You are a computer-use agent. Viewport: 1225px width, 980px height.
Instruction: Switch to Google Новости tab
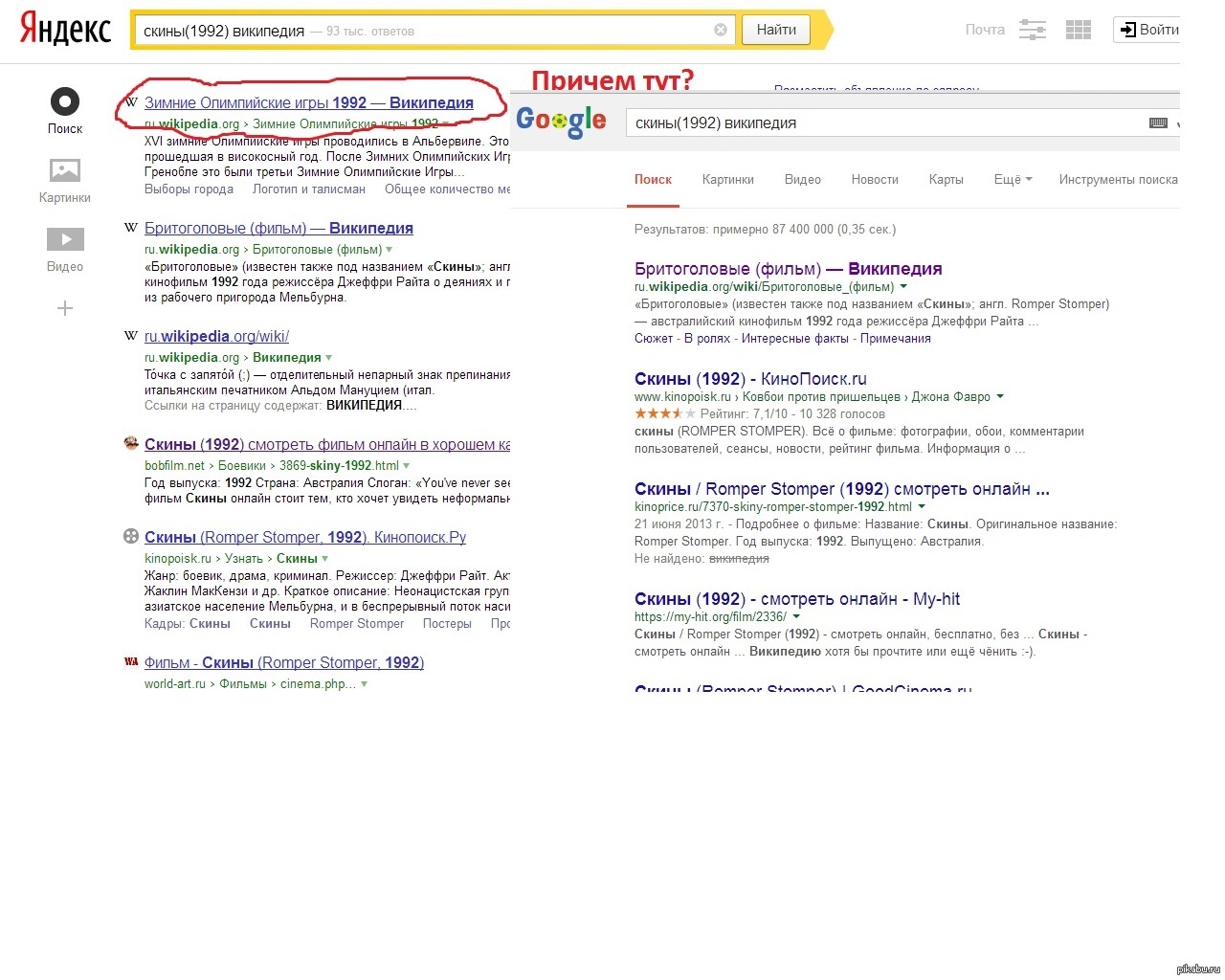click(x=875, y=180)
